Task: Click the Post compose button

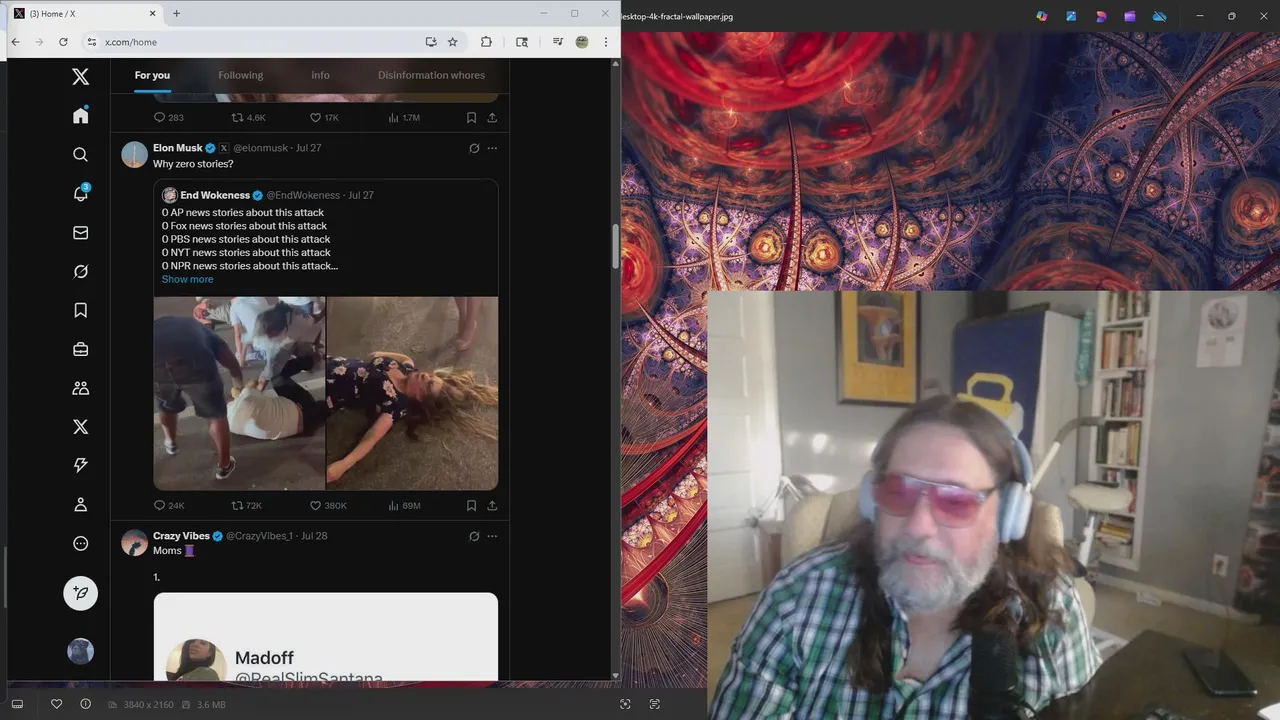Action: click(81, 593)
